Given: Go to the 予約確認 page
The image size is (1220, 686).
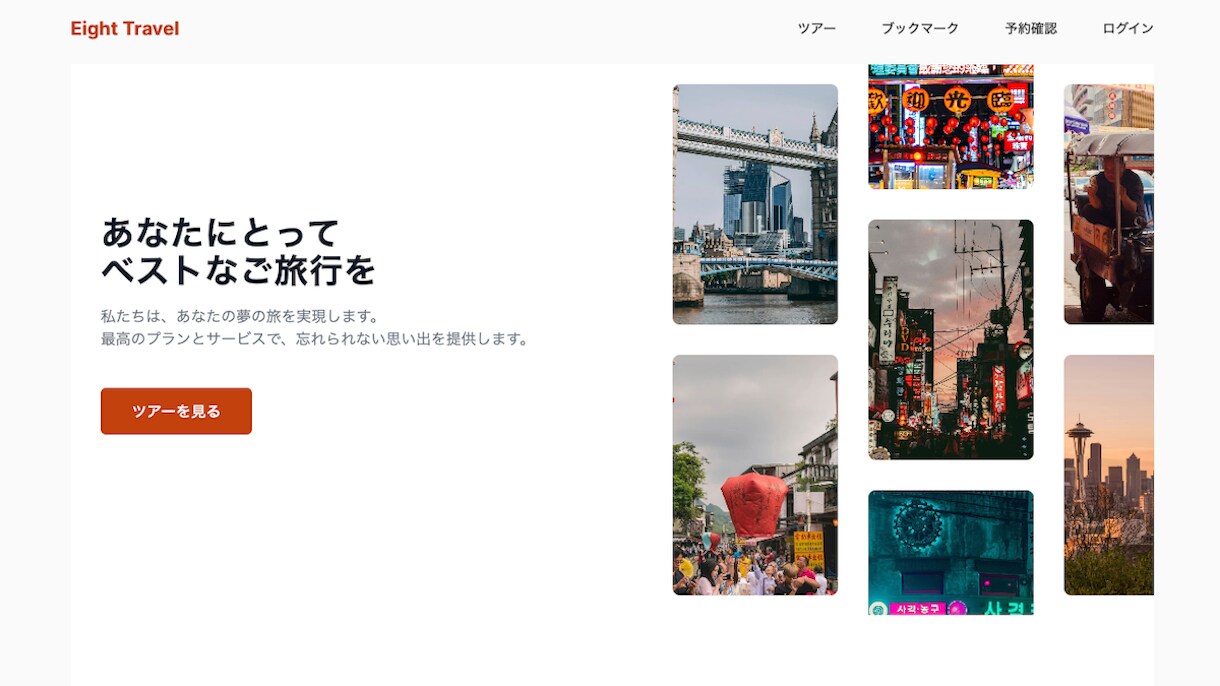Looking at the screenshot, I should click(x=1031, y=29).
